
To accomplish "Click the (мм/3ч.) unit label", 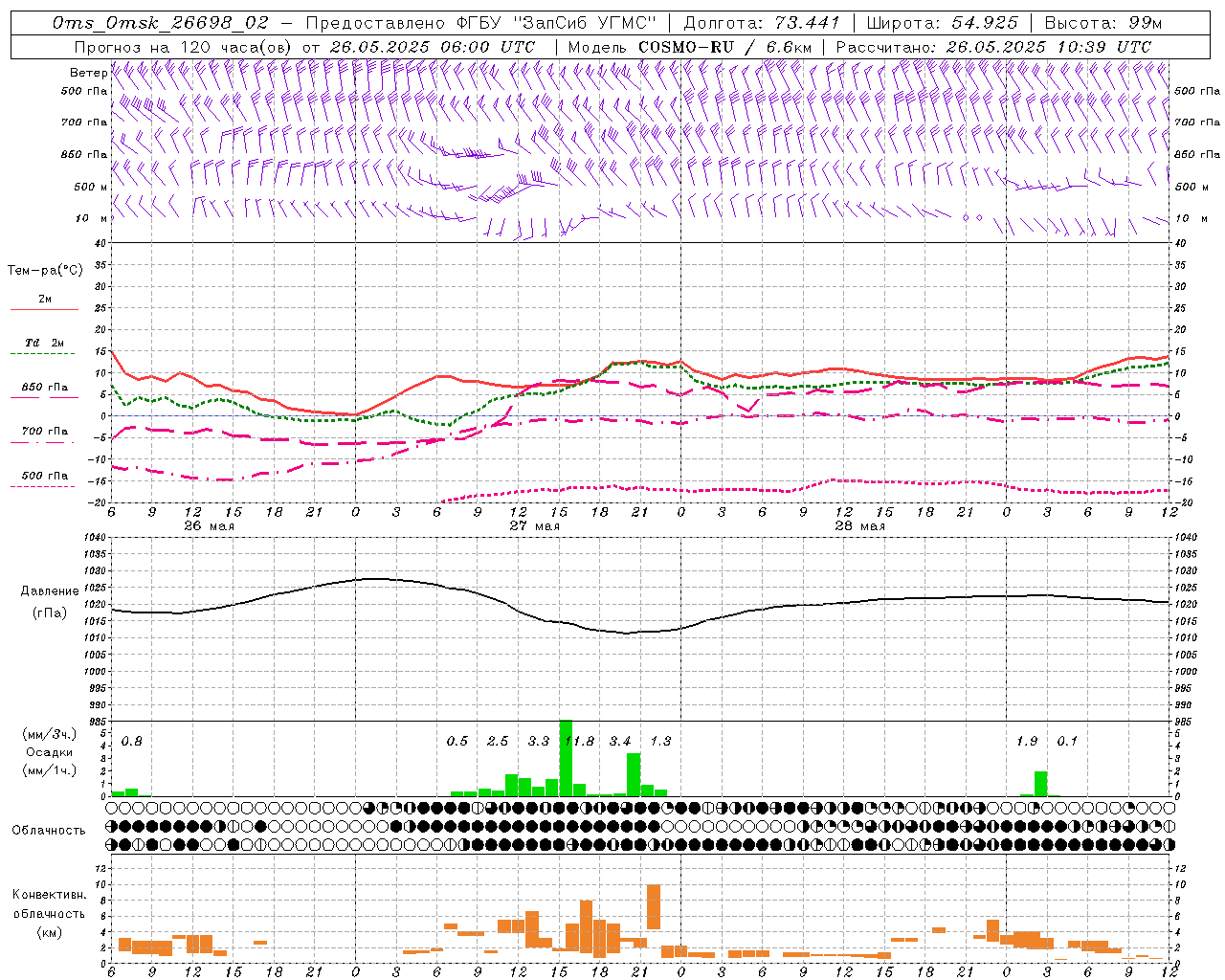I will click(x=49, y=734).
